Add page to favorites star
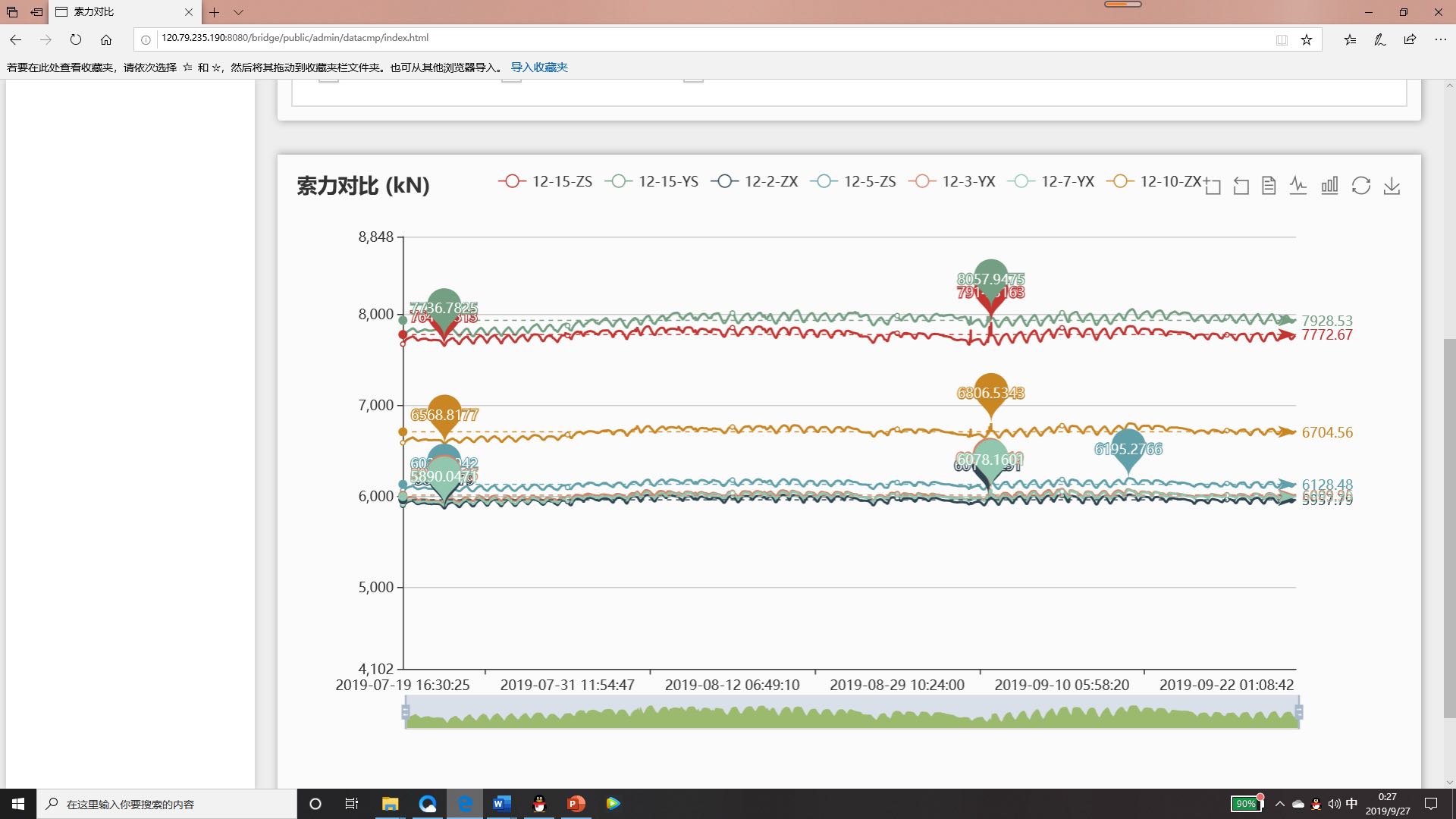 (x=1307, y=39)
